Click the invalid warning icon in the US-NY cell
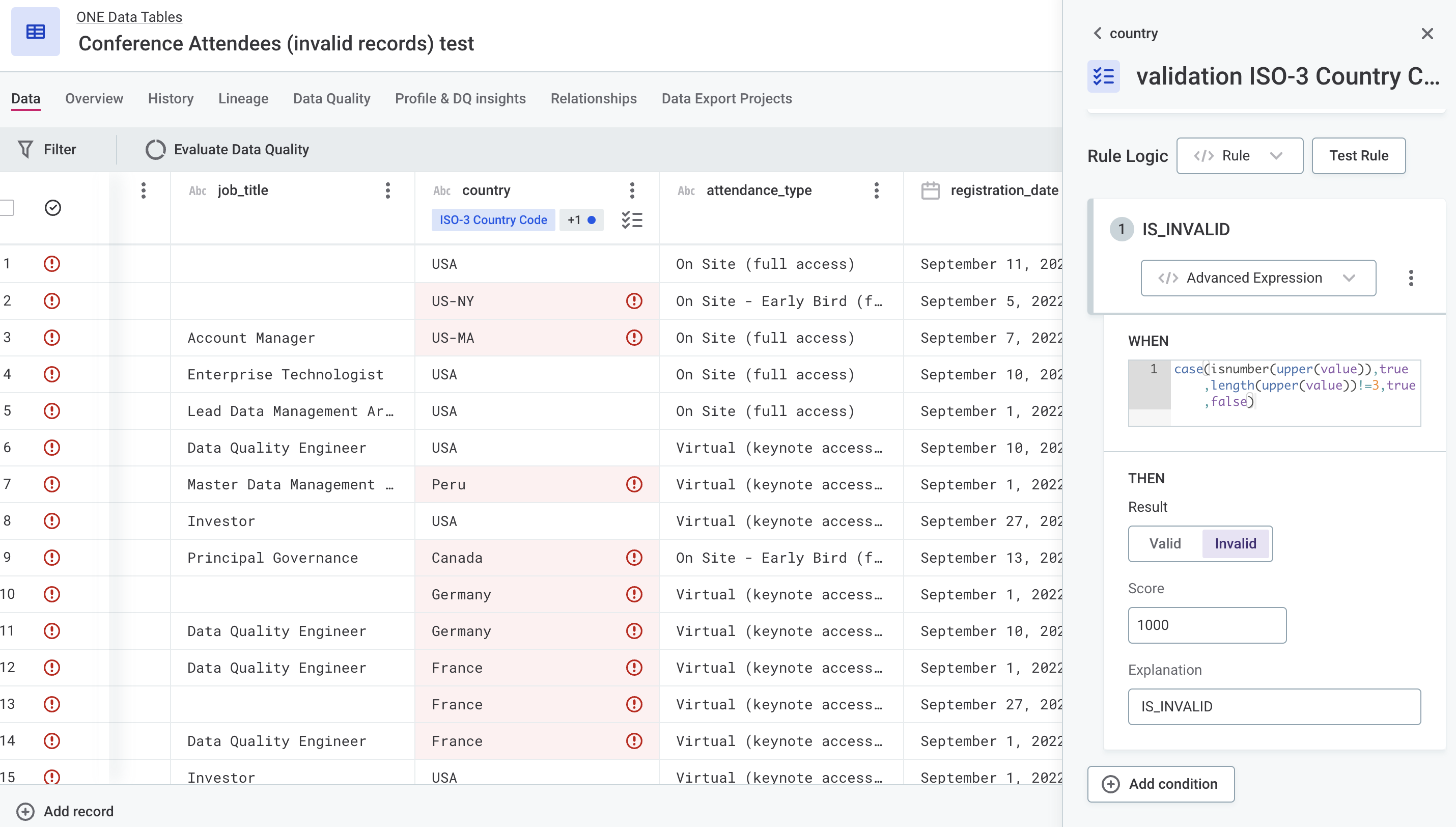1456x827 pixels. coord(633,300)
